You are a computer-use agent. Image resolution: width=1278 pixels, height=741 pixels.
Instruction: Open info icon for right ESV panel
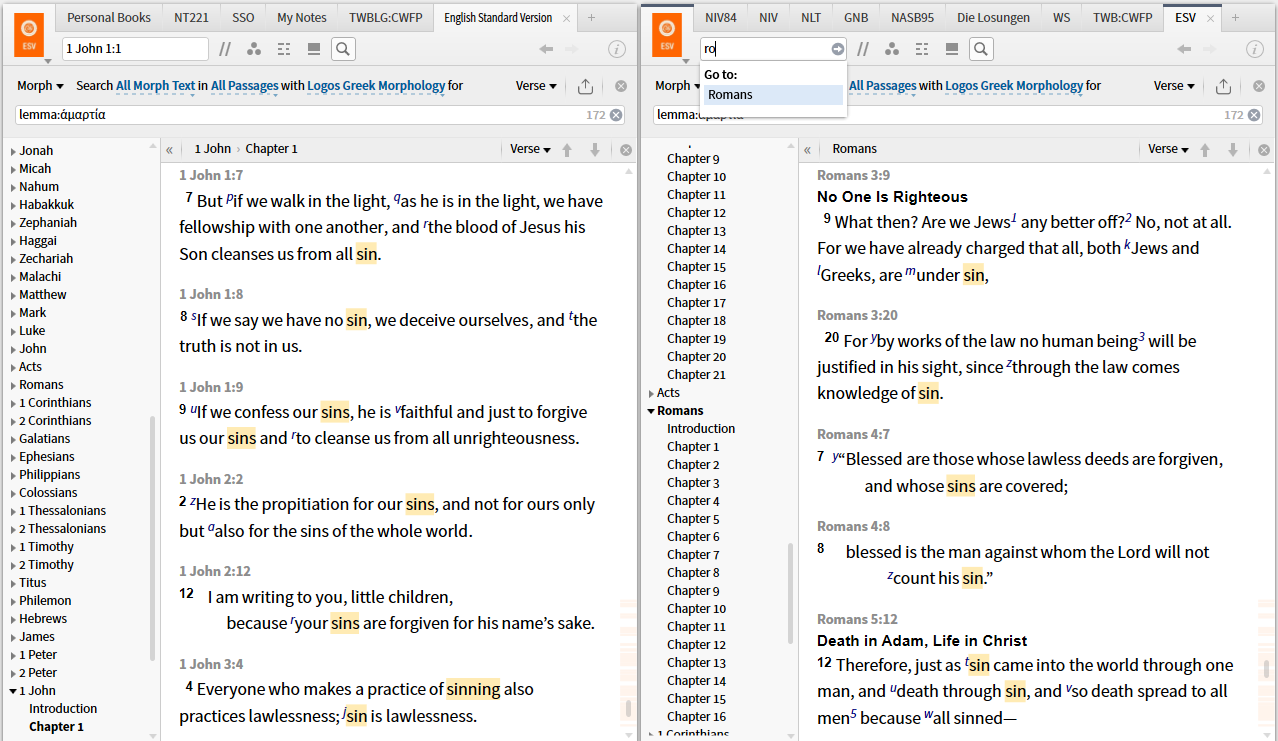click(1256, 49)
